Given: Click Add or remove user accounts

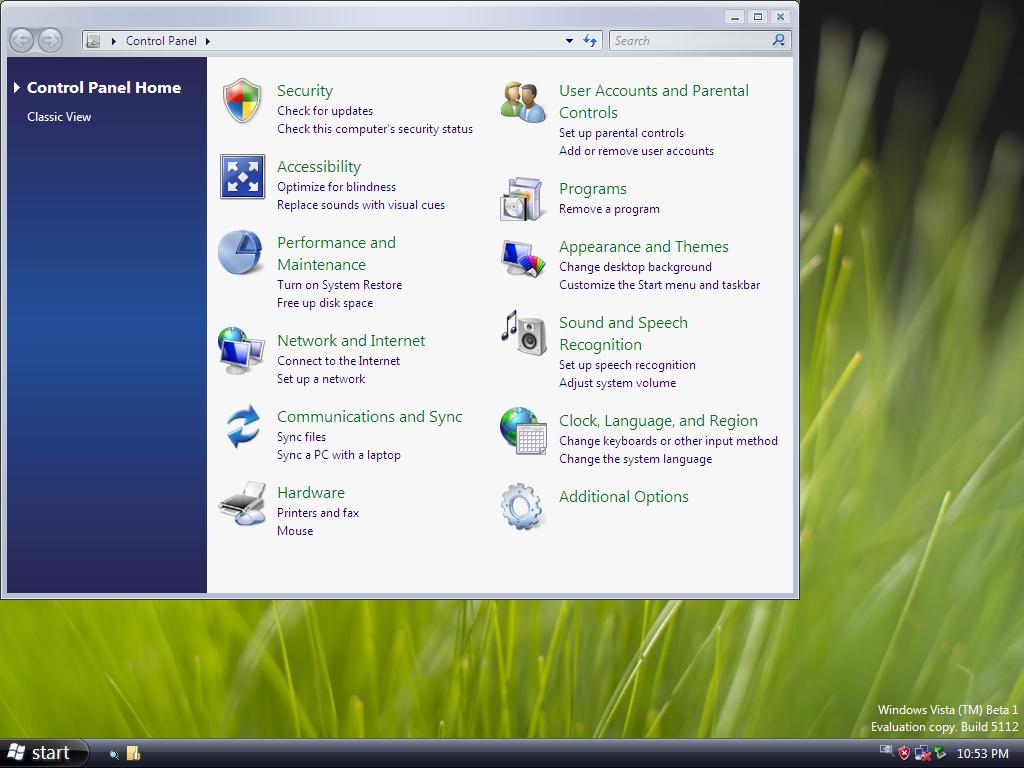Looking at the screenshot, I should pyautogui.click(x=636, y=151).
